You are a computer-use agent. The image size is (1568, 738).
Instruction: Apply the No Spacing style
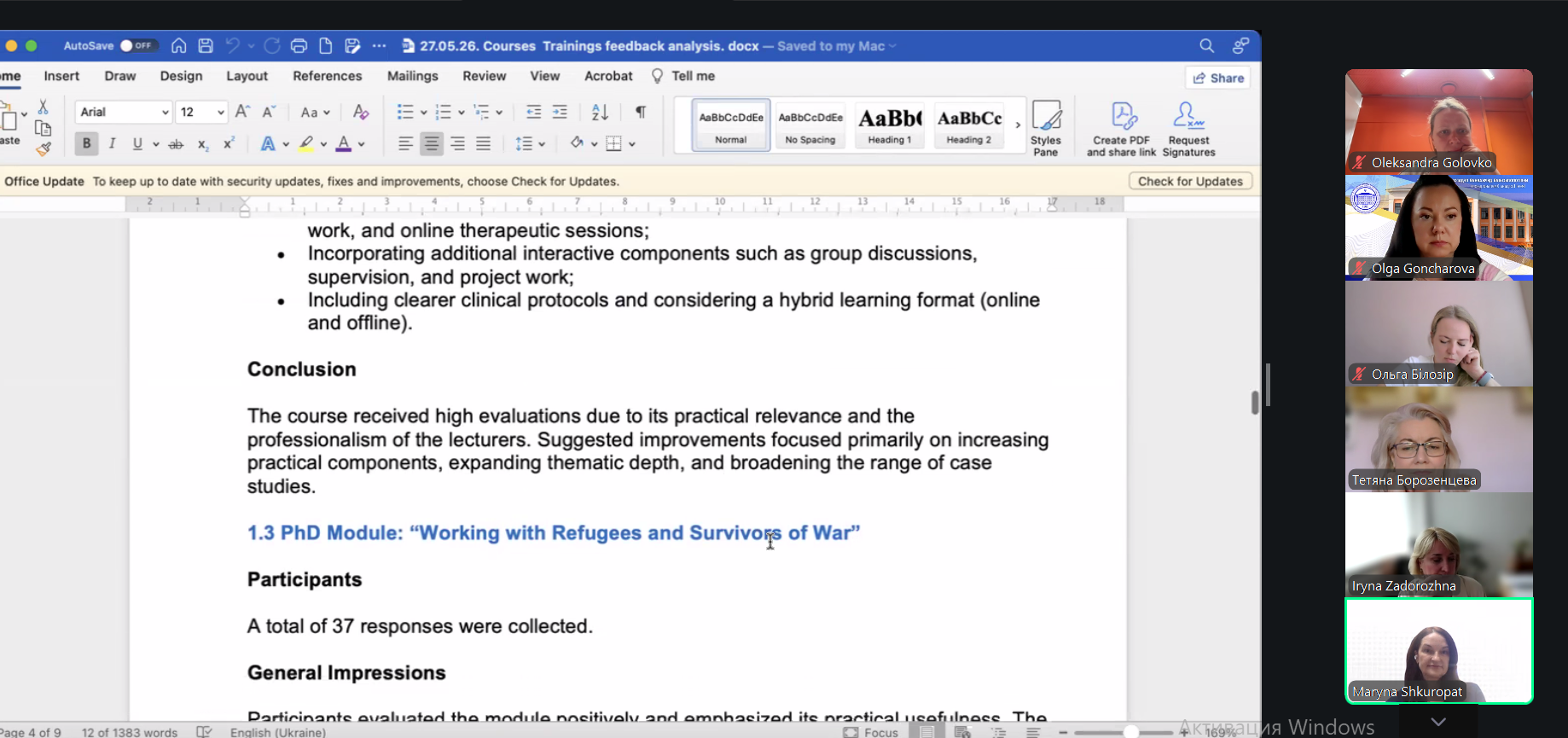[x=810, y=125]
